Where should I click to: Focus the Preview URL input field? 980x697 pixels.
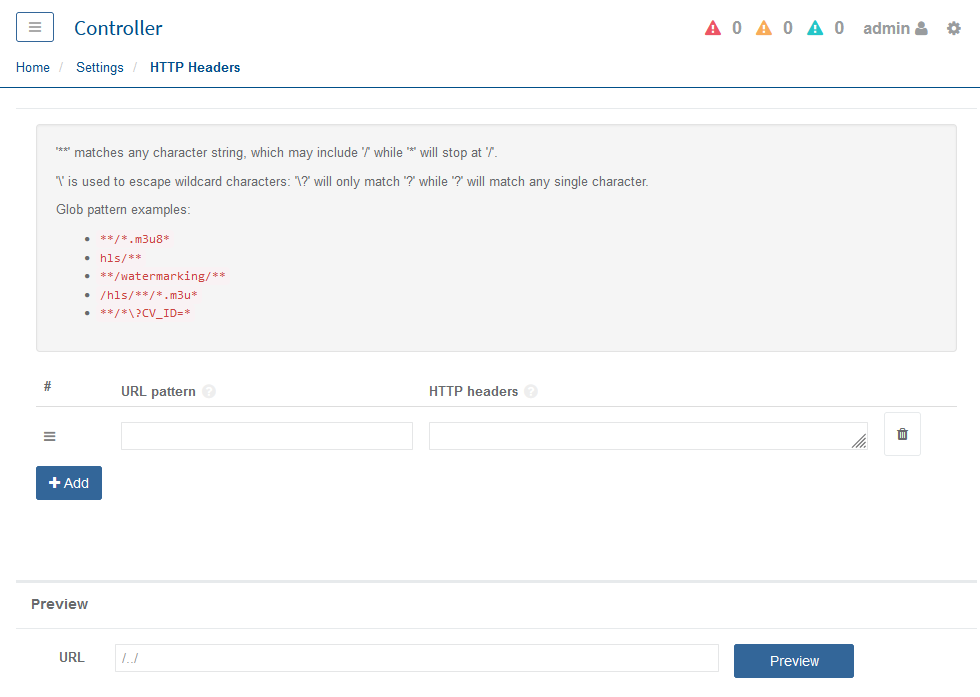click(416, 658)
